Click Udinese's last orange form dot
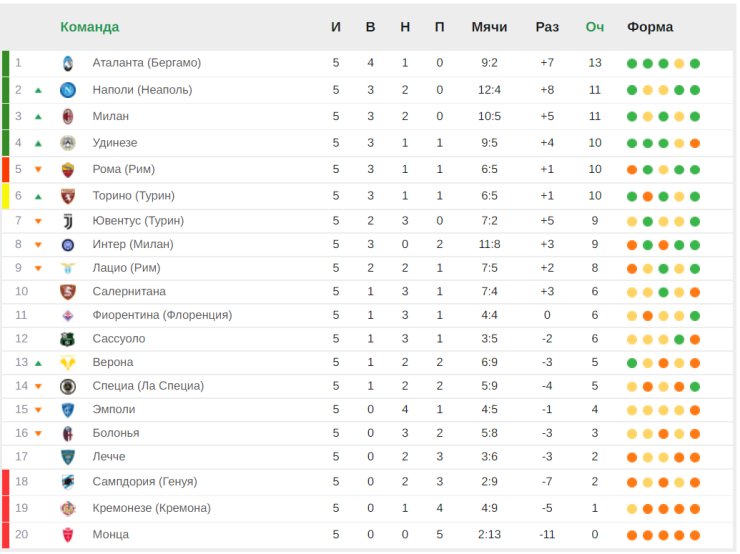Viewport: 740px width, 554px height. point(695,143)
